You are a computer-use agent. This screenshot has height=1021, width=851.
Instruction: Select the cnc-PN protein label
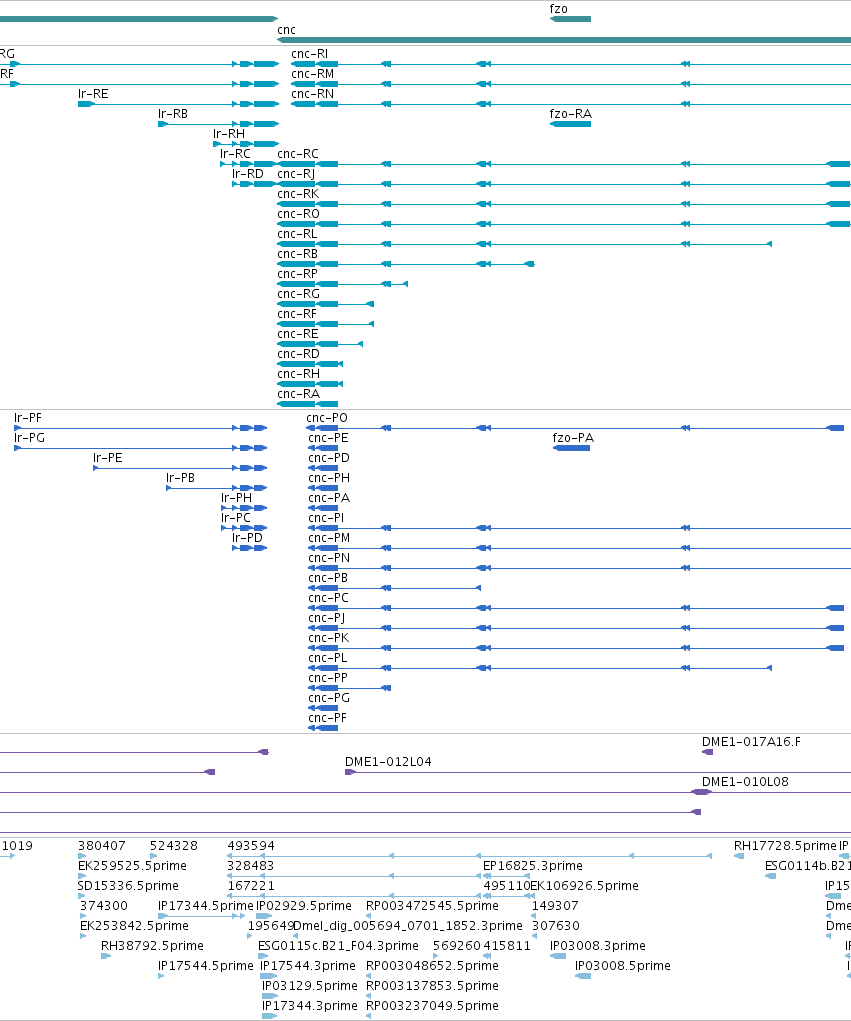329,558
